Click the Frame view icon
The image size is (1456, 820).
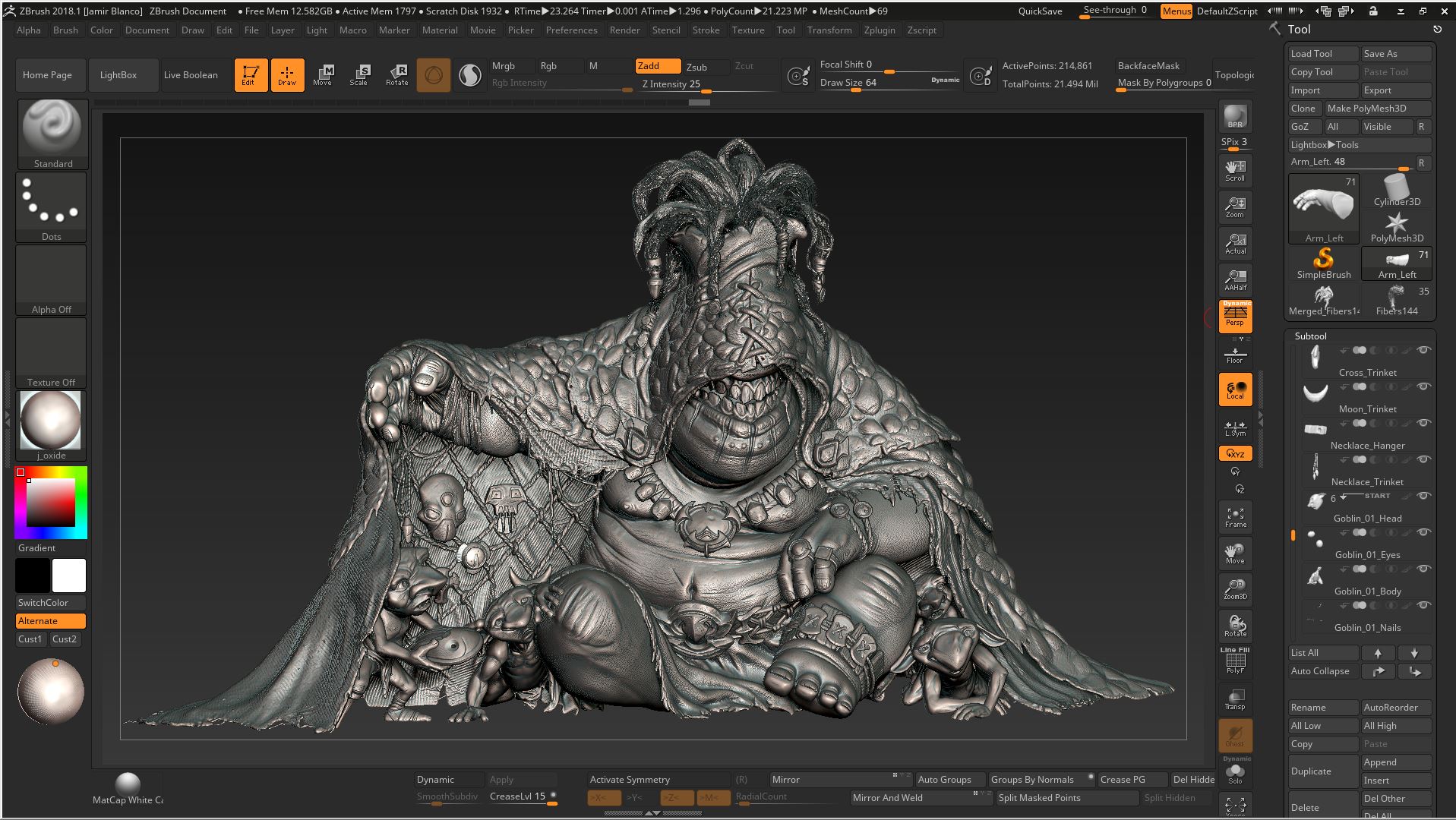tap(1235, 517)
